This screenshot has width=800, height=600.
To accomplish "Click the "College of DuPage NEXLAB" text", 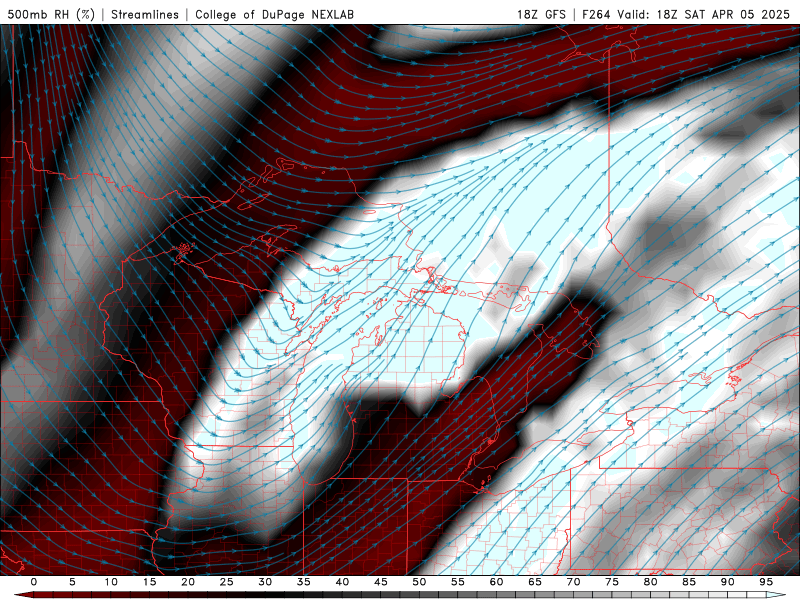I will 274,14.
